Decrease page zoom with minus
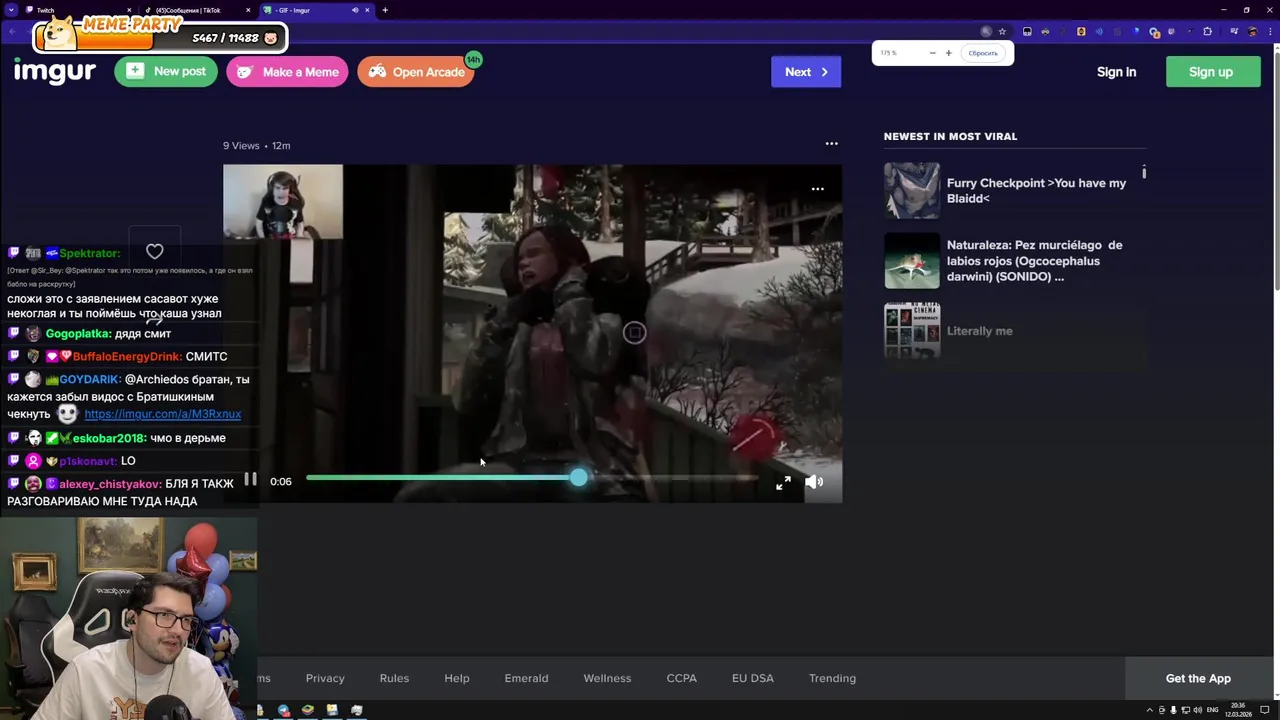The image size is (1280, 720). click(x=932, y=53)
